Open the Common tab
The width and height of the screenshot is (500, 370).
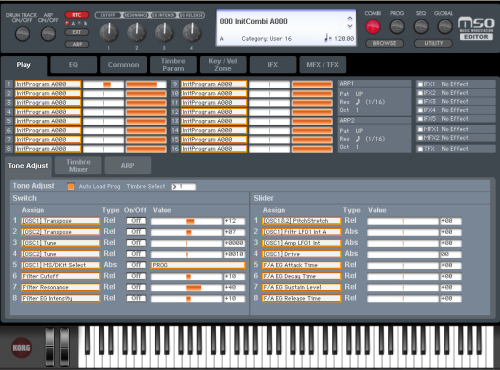(123, 65)
